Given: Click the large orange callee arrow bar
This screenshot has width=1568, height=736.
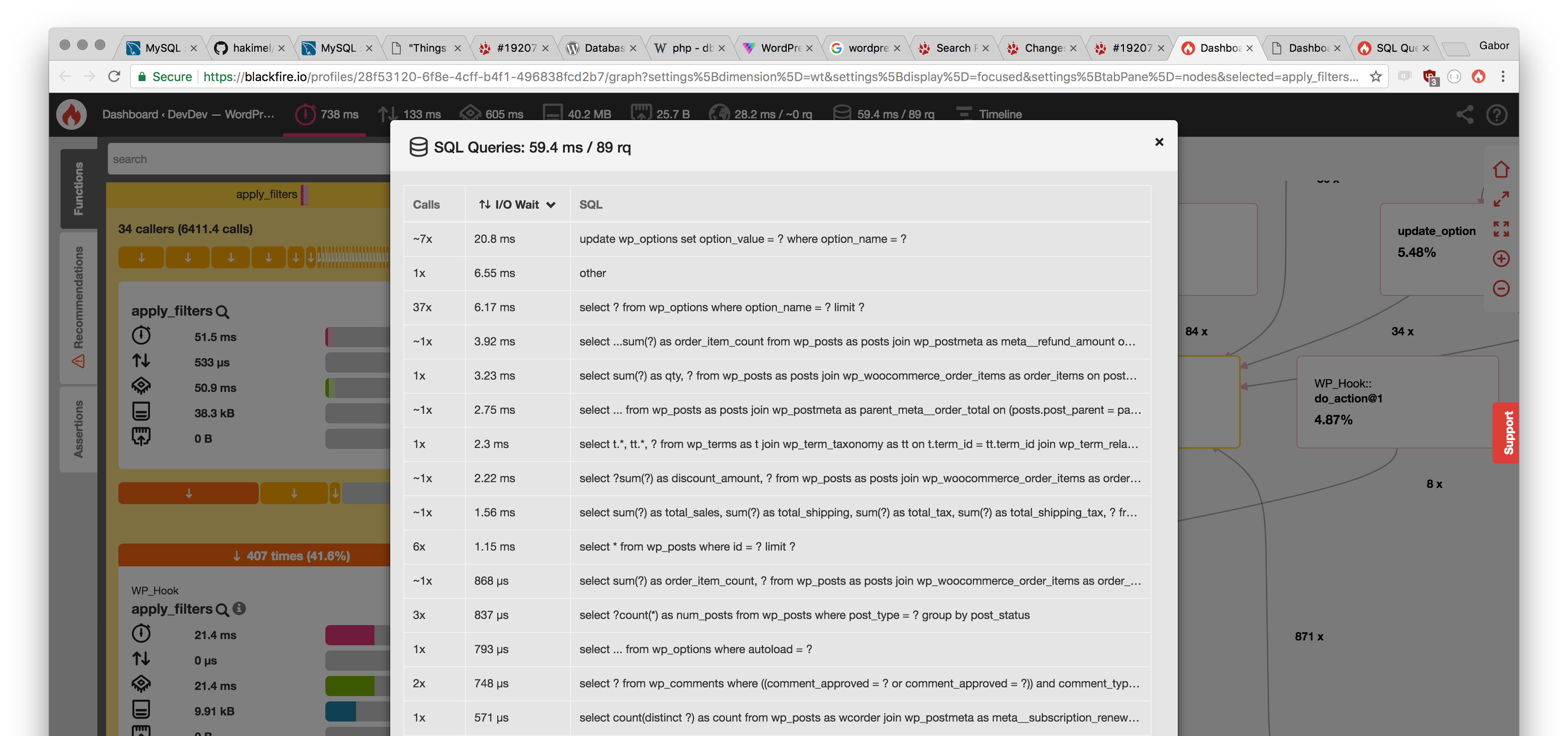Looking at the screenshot, I should coord(188,493).
